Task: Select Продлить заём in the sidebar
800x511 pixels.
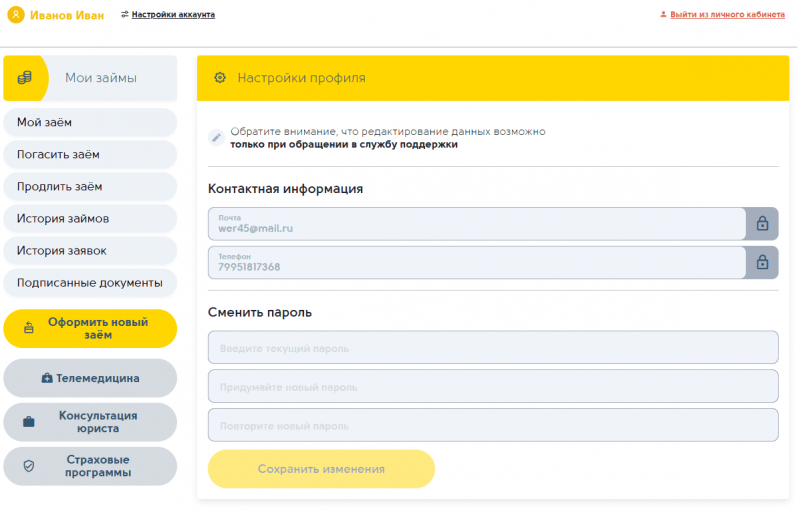Action: point(90,187)
